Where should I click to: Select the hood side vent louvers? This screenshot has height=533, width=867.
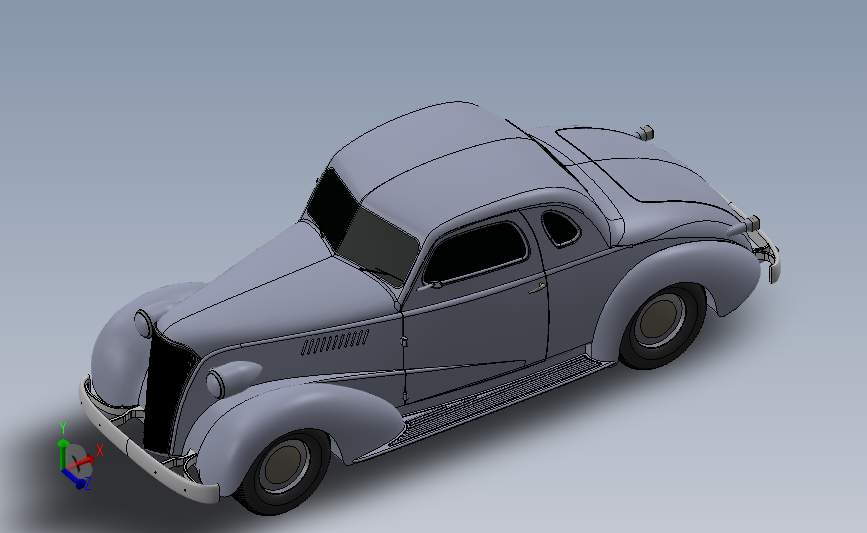coord(335,342)
